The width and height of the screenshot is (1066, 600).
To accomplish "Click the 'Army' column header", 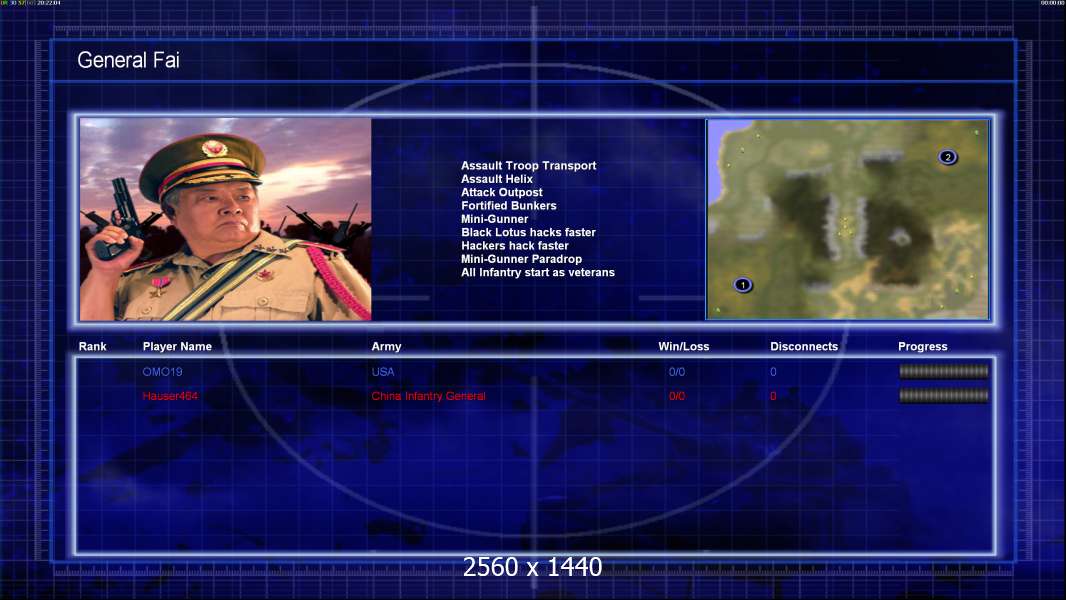I will point(386,347).
